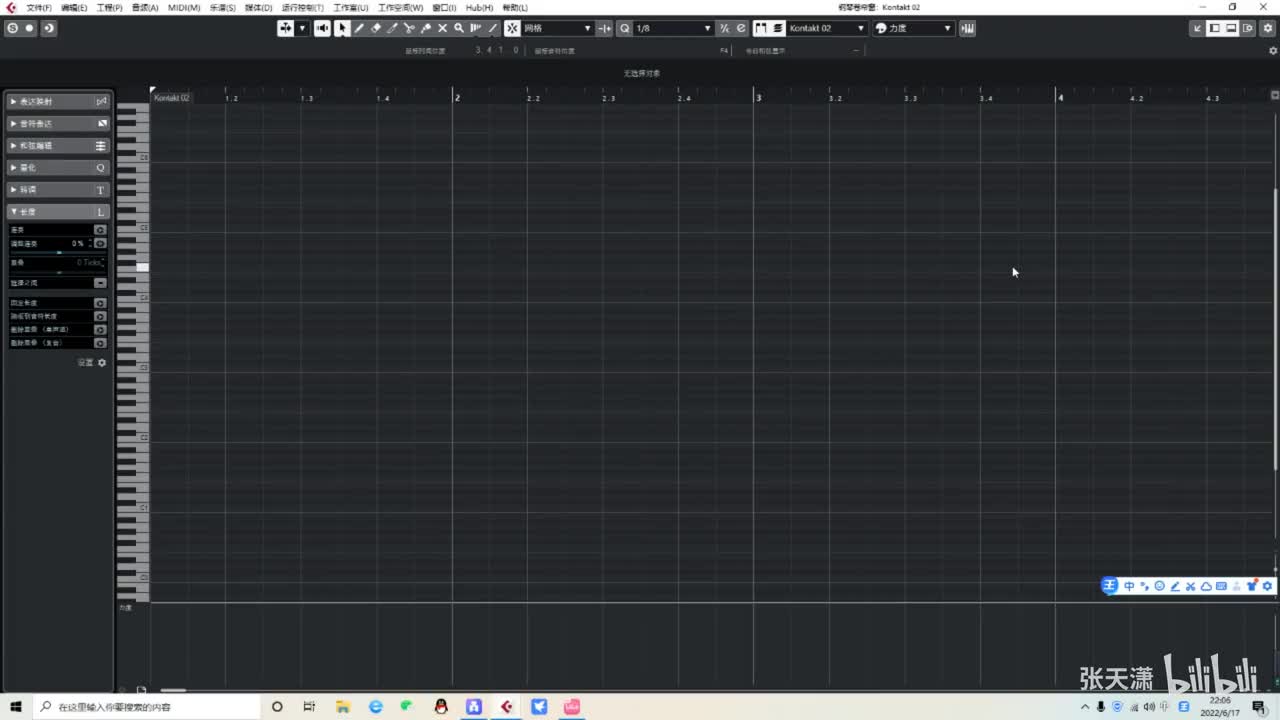The width and height of the screenshot is (1280, 720).
Task: Click bar 3 on the ruler
Action: 758,97
